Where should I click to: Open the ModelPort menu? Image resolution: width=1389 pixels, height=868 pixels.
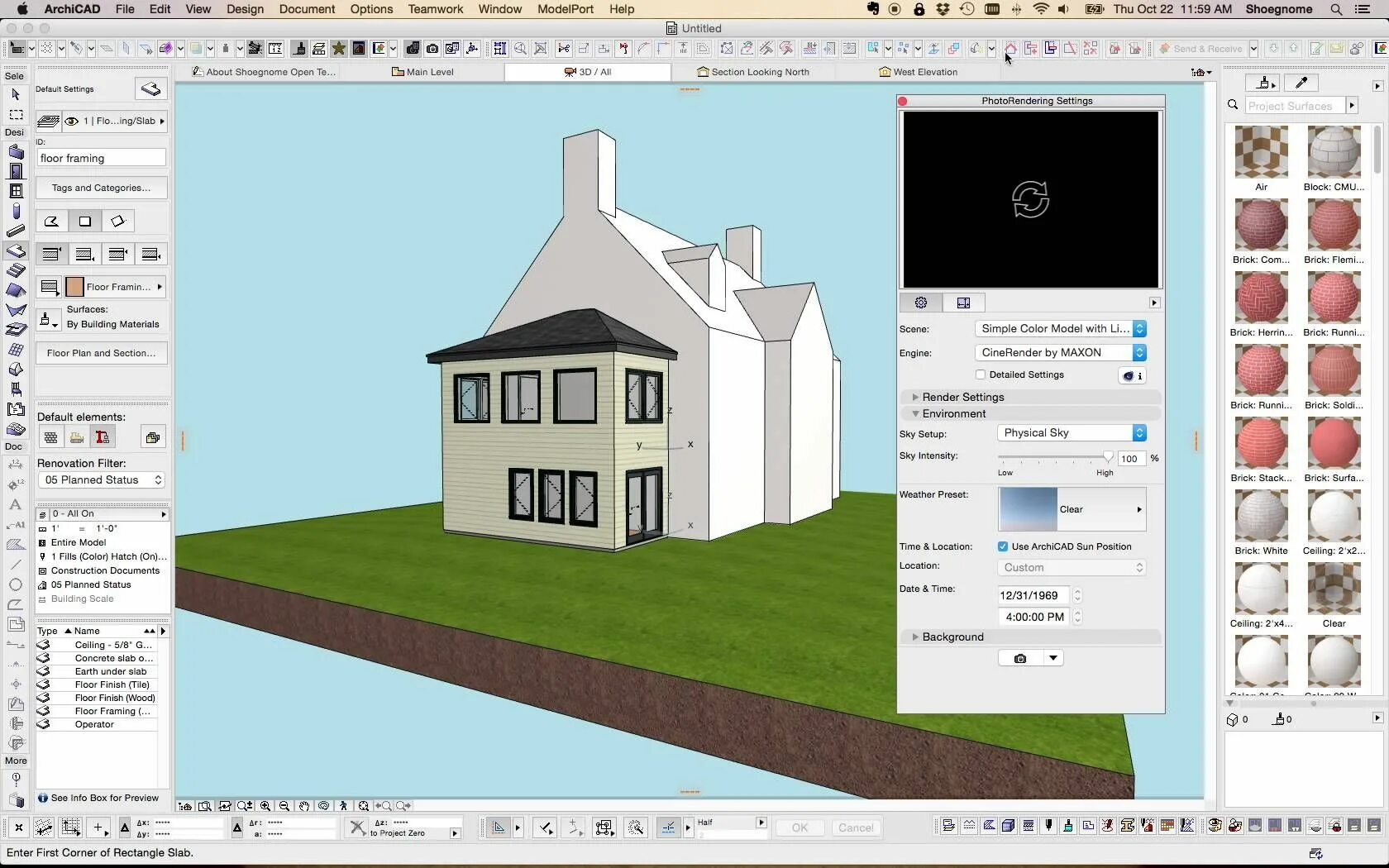point(566,9)
